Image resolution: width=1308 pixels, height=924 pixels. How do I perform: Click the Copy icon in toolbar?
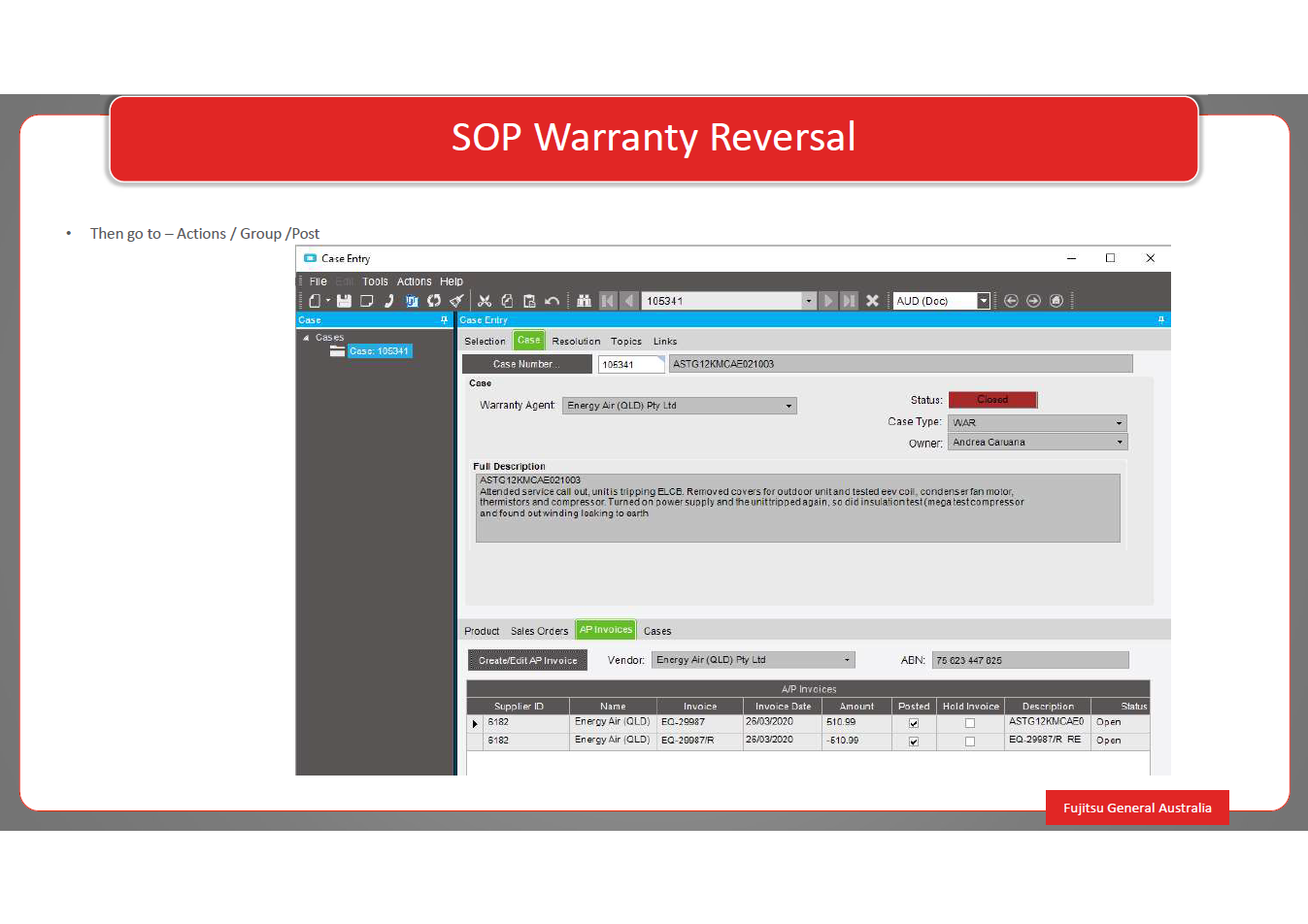[507, 301]
